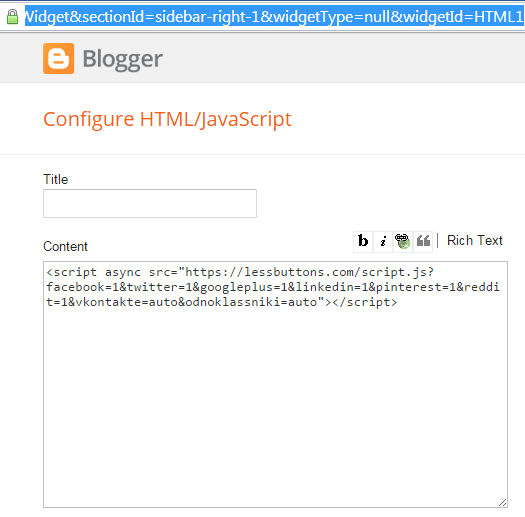This screenshot has width=525, height=517.
Task: Apply bold formatting with the b button
Action: tap(363, 241)
